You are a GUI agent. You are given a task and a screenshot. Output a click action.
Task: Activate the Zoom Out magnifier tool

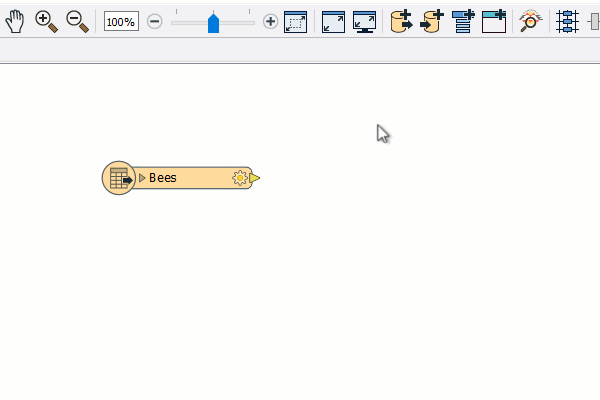(x=77, y=21)
